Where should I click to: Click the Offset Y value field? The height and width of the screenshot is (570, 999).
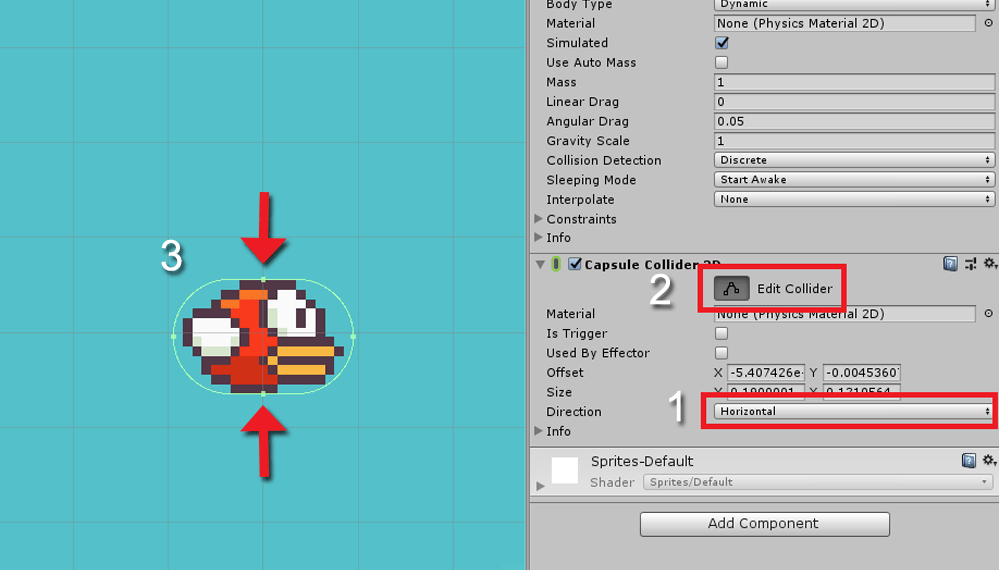[861, 373]
